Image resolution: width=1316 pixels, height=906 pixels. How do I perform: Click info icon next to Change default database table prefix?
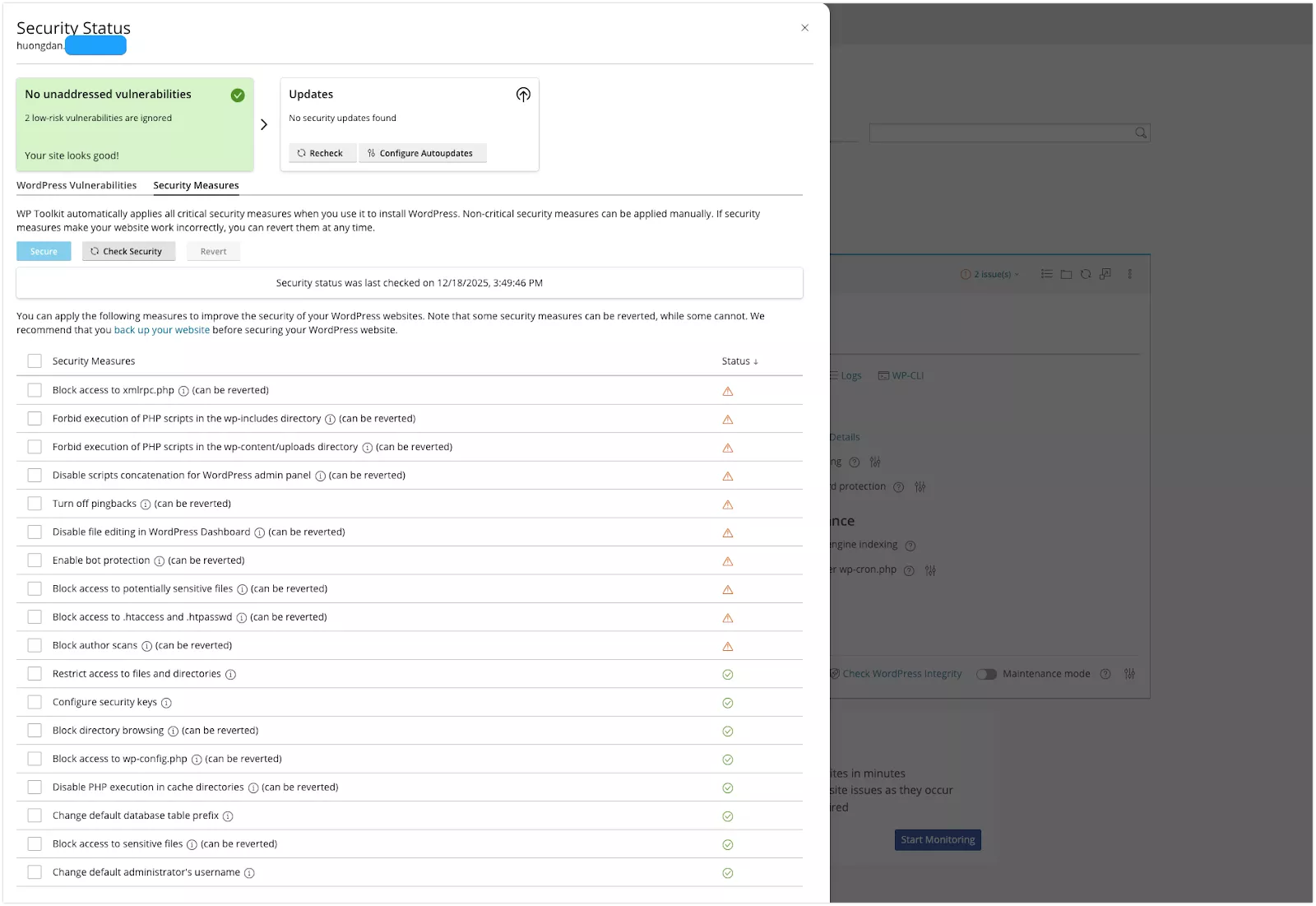point(228,816)
